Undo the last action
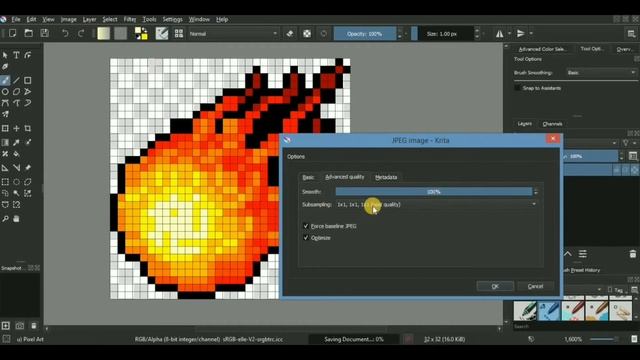Viewport: 640px width, 360px height. pyautogui.click(x=65, y=33)
